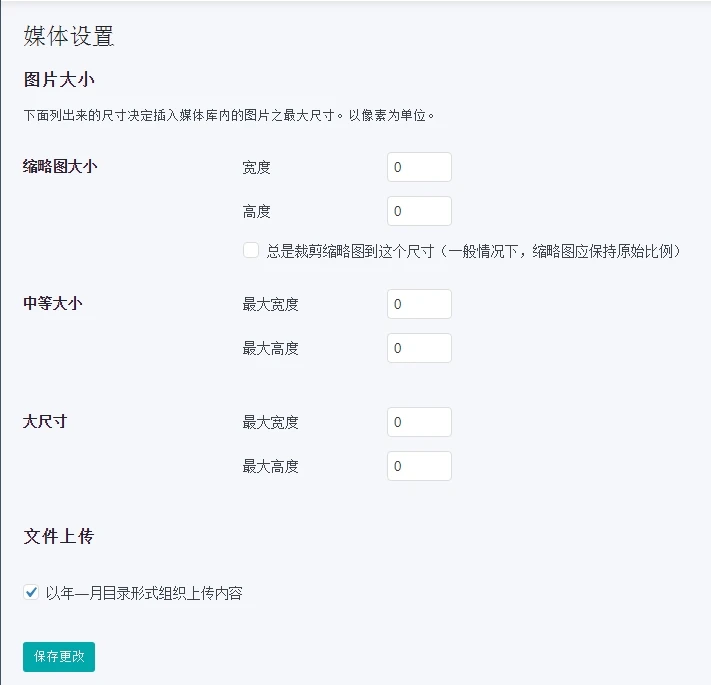
Task: Uncheck the 以年—月目录形式组织上传内容 checkbox
Action: 31,593
